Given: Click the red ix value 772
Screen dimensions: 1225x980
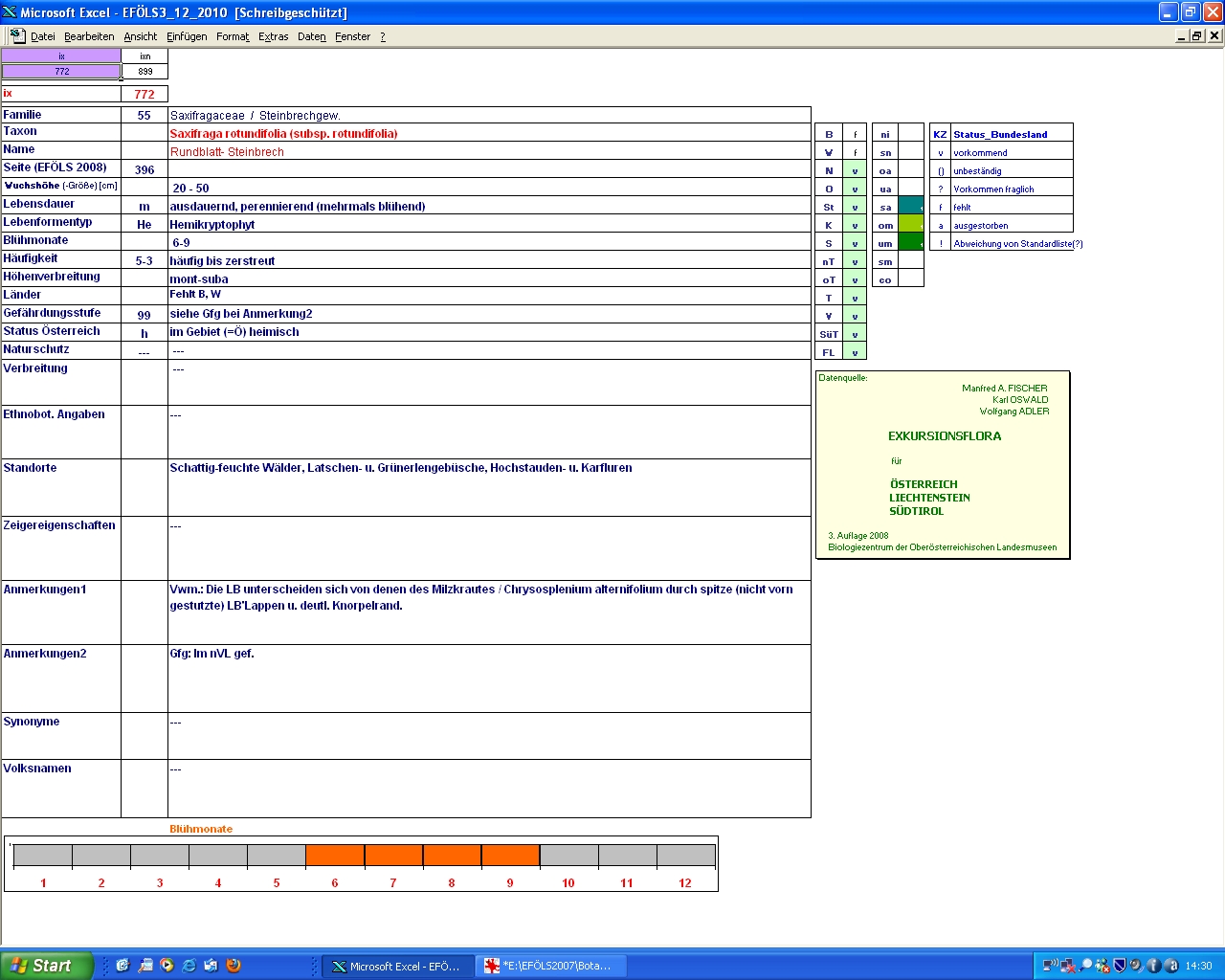Looking at the screenshot, I should (x=145, y=94).
